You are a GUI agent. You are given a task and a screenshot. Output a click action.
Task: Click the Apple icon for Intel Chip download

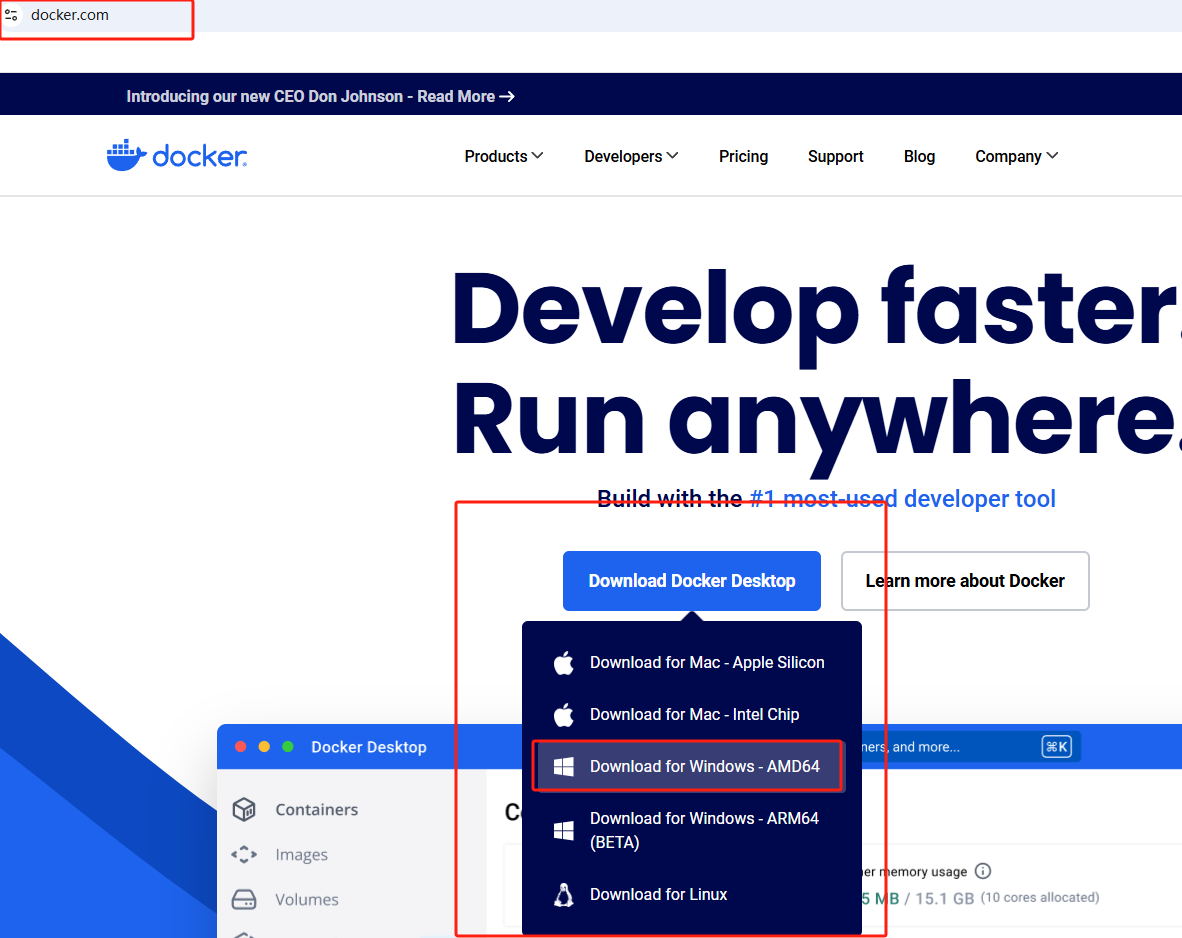coord(564,715)
